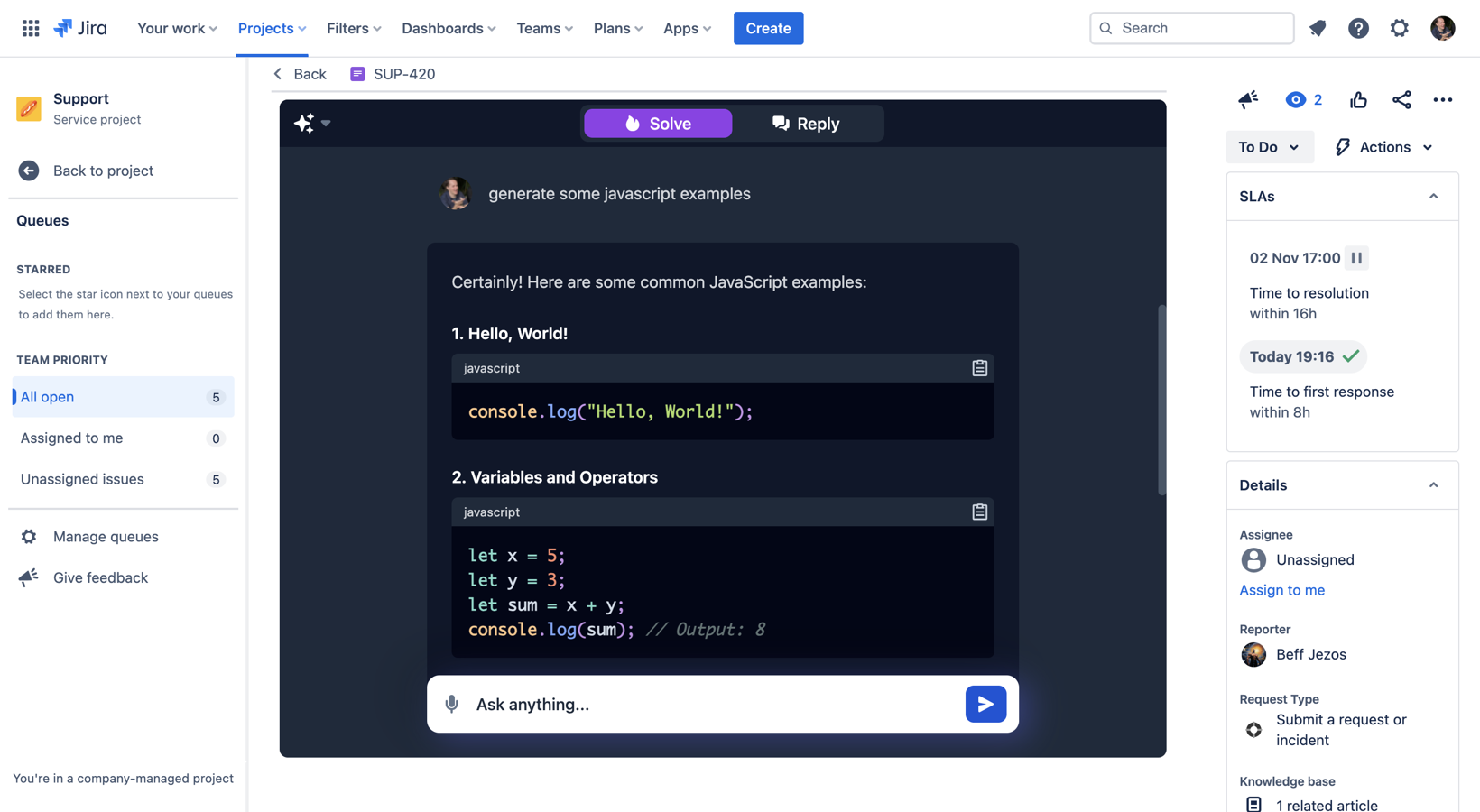Click Give feedback in sidebar
This screenshot has width=1480, height=812.
coord(100,577)
